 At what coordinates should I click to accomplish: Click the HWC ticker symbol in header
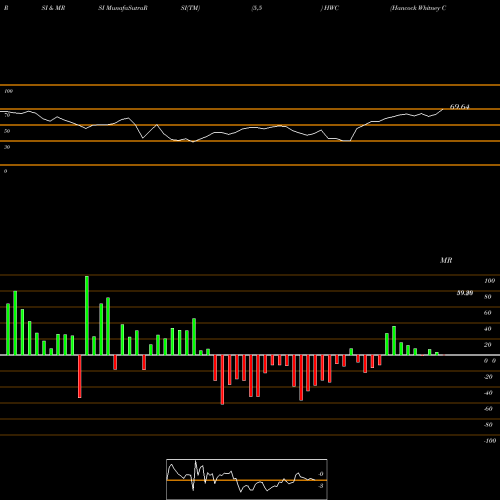(330, 8)
